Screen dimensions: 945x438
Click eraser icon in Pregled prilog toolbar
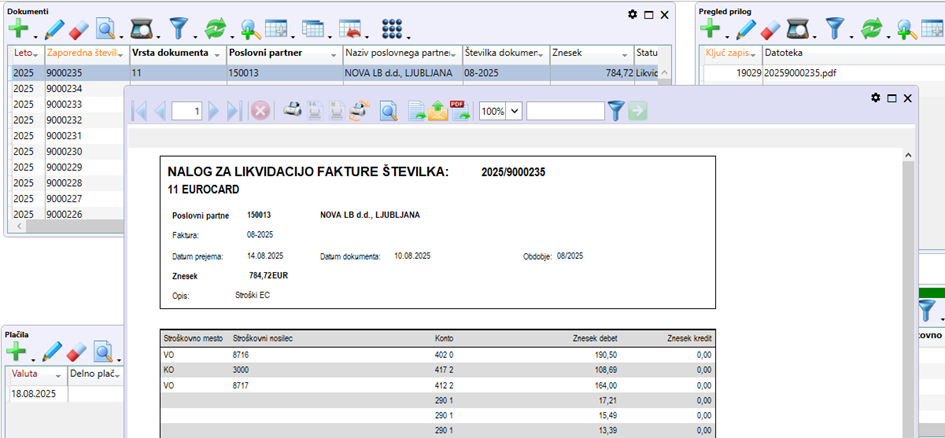[x=770, y=29]
